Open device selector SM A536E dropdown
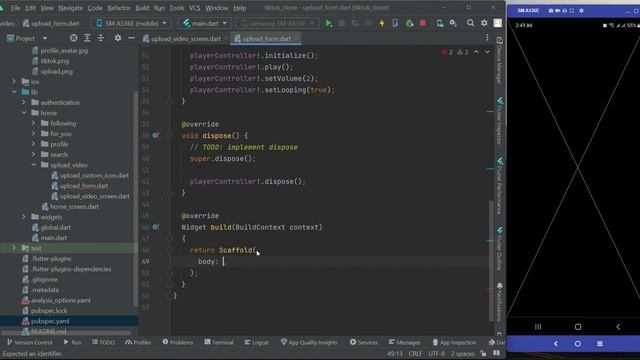The width and height of the screenshot is (640, 360). (132, 23)
